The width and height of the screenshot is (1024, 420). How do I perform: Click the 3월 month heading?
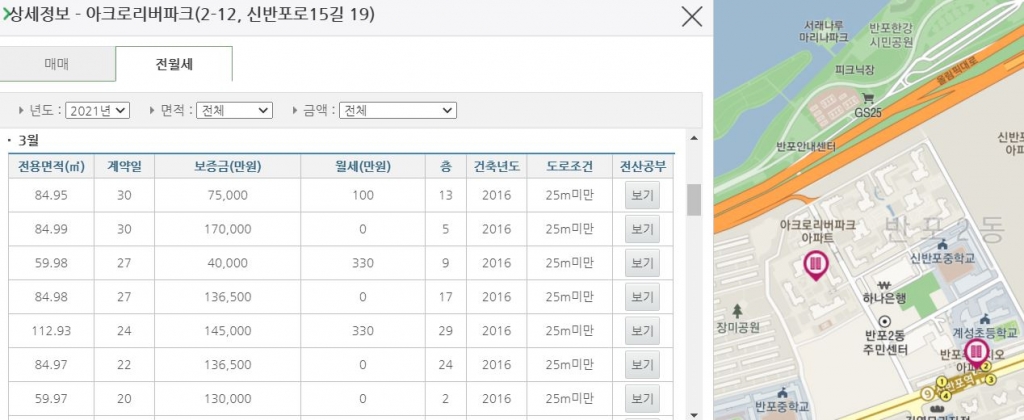pyautogui.click(x=29, y=140)
